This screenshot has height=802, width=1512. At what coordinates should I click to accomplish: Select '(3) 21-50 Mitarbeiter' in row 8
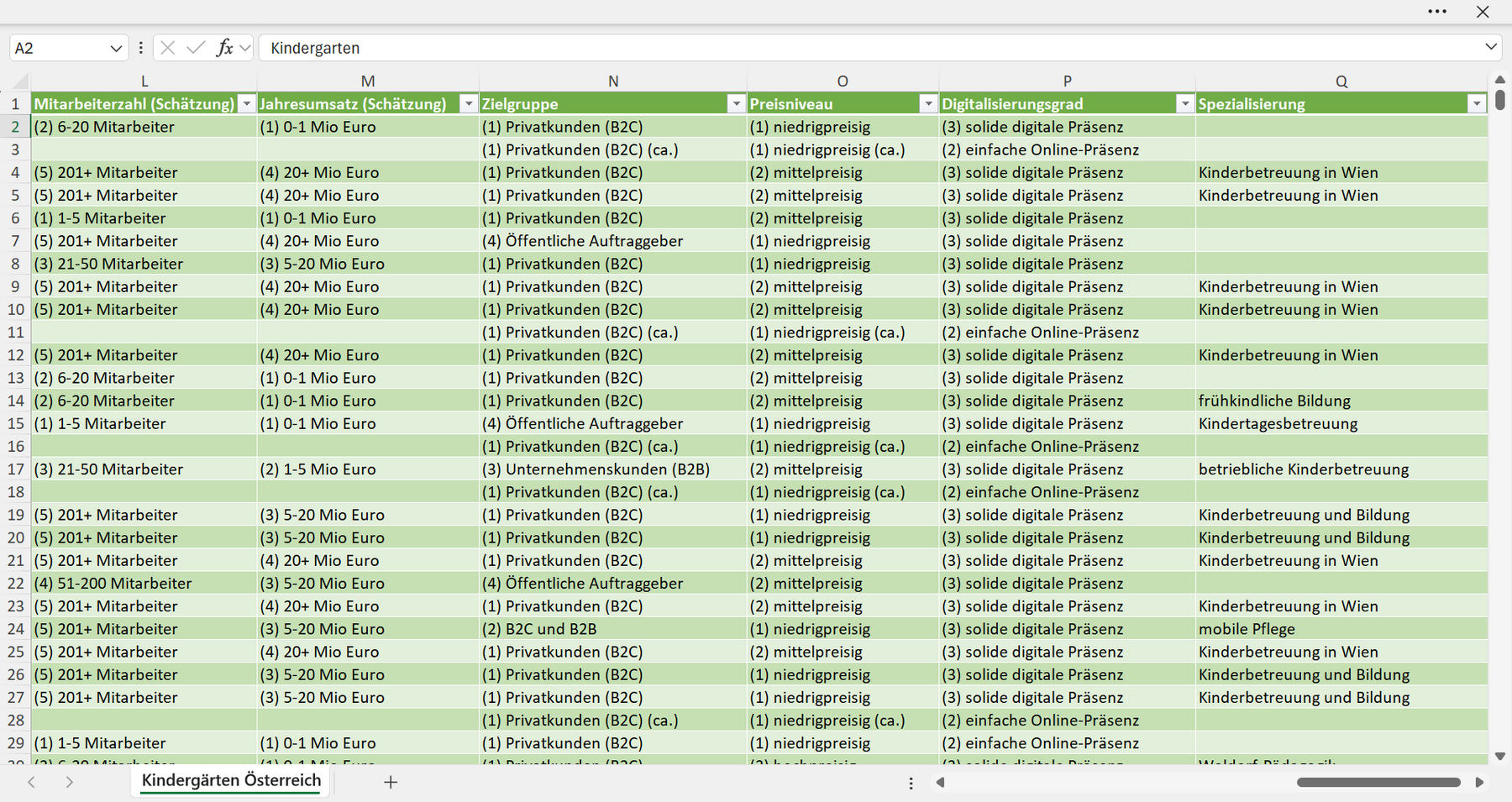144,264
